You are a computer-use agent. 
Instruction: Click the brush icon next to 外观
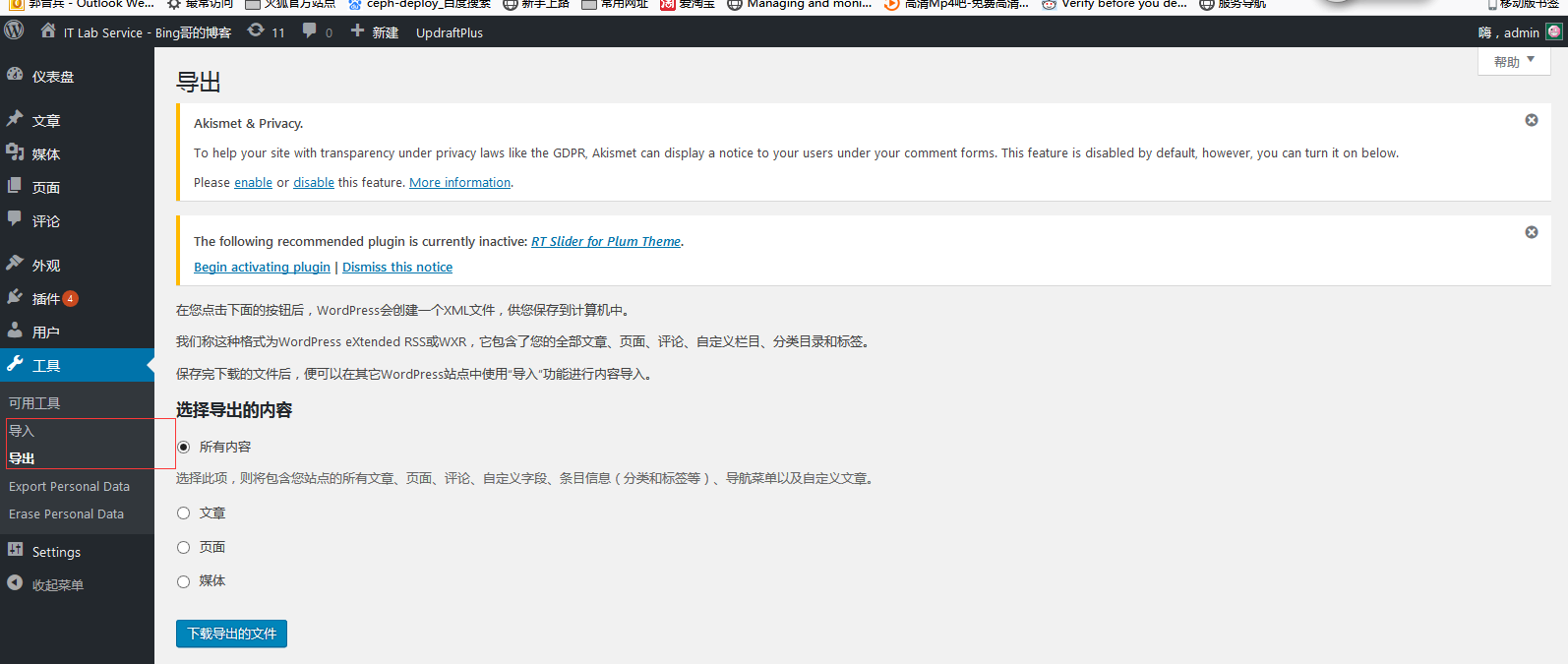pos(15,264)
